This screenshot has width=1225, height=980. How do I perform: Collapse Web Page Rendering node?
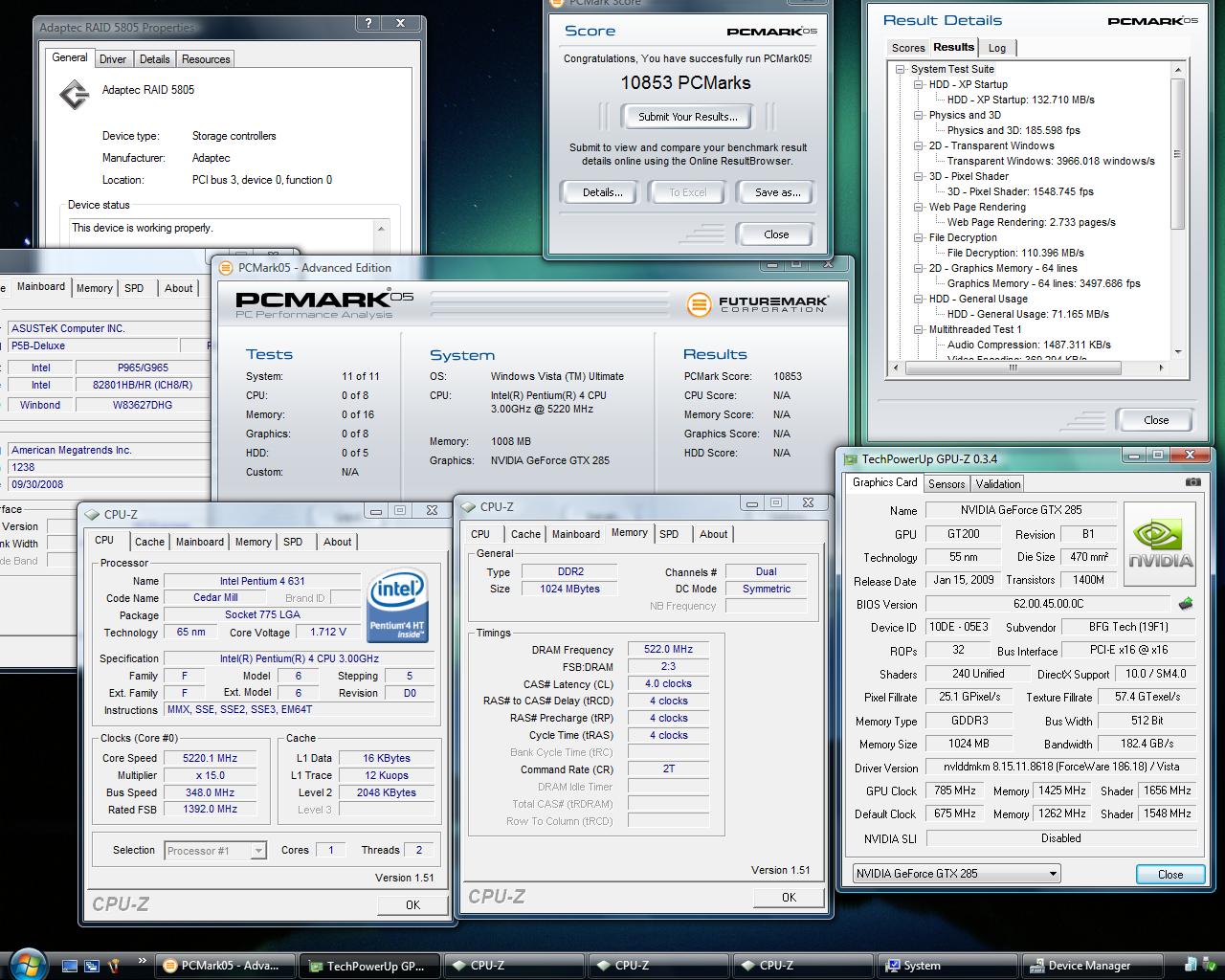coord(919,207)
